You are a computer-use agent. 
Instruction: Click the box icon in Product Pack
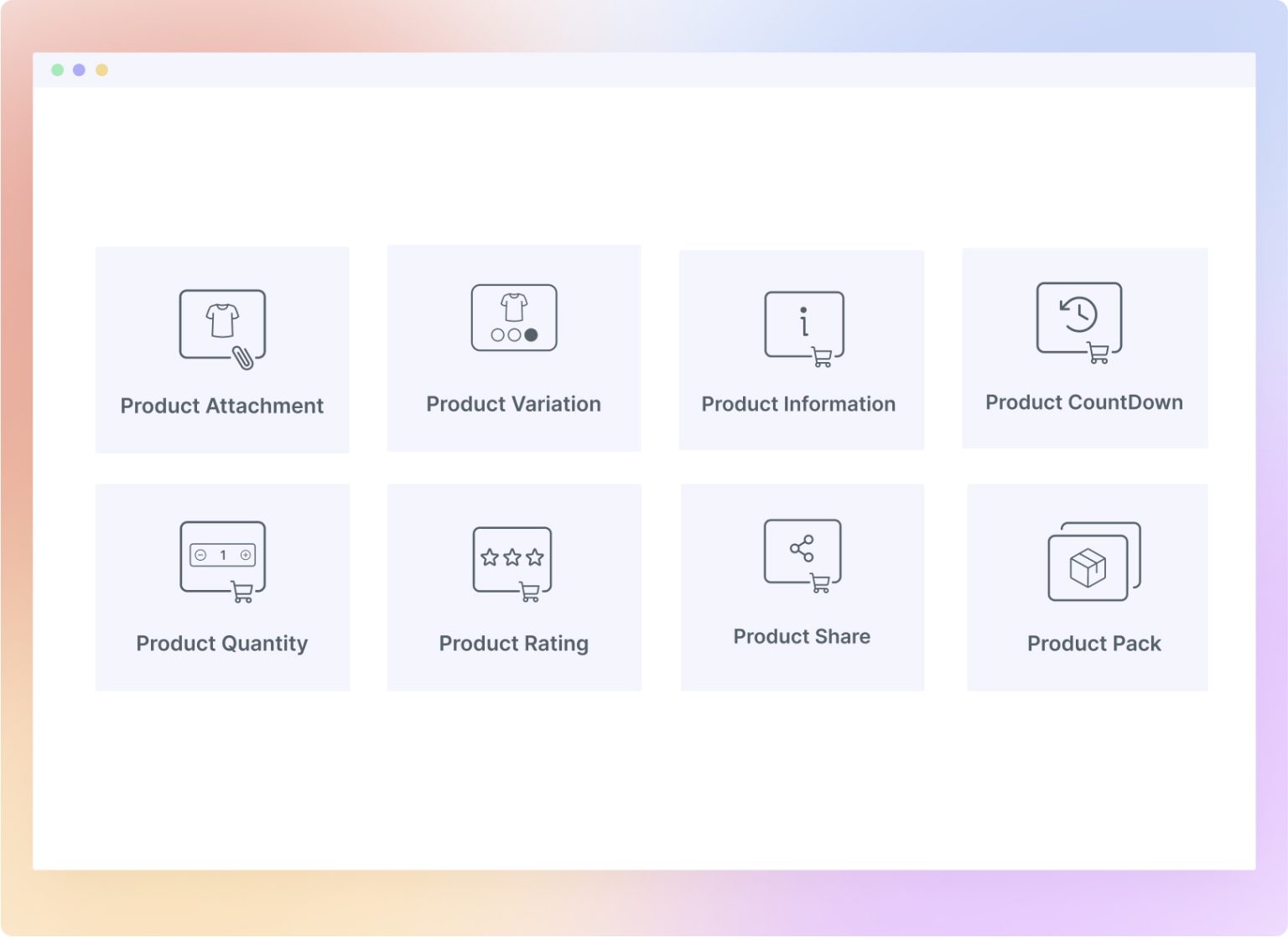coord(1088,568)
